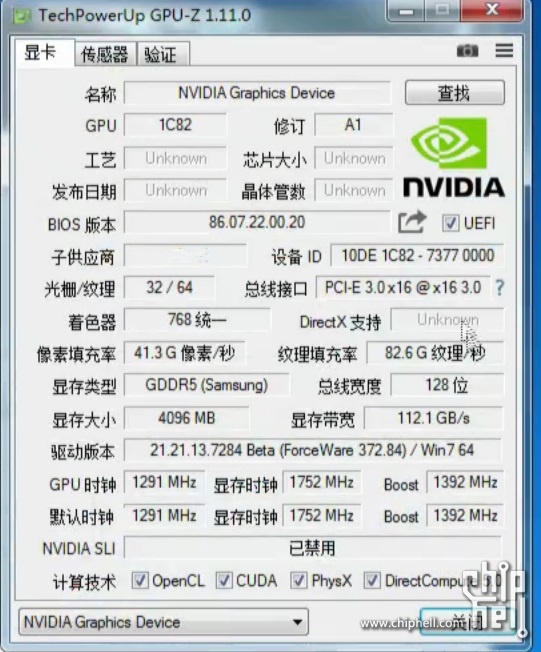Click the NVIDIA logo image
The width and height of the screenshot is (541, 652).
454,157
